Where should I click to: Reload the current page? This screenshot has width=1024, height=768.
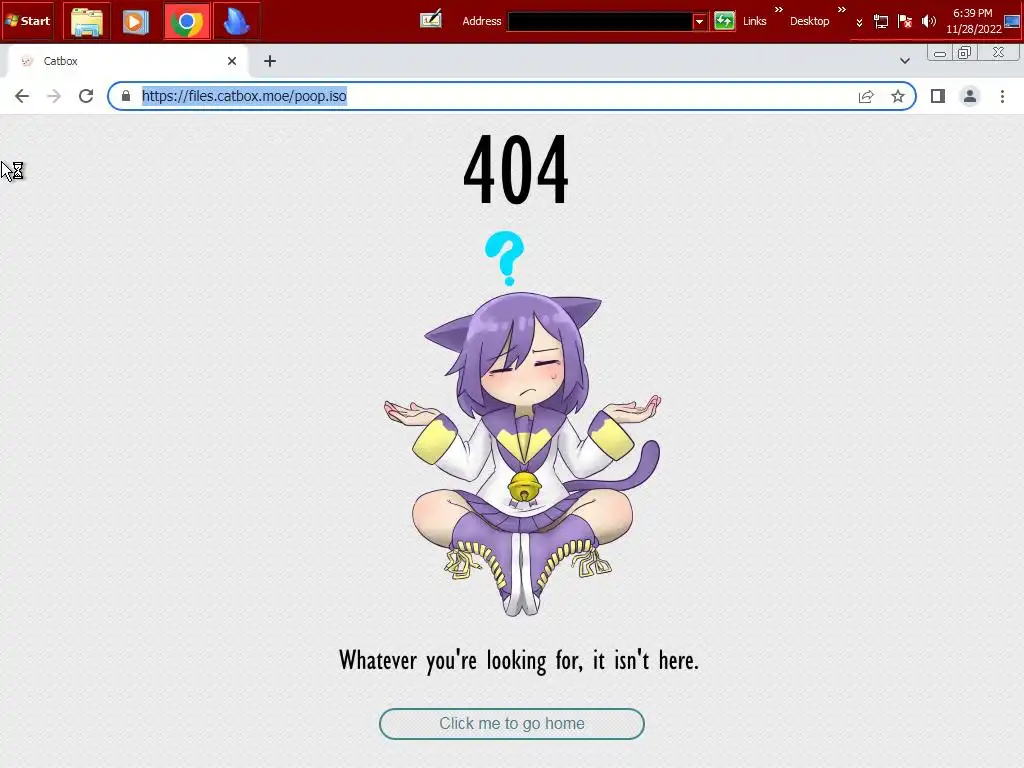[x=86, y=96]
